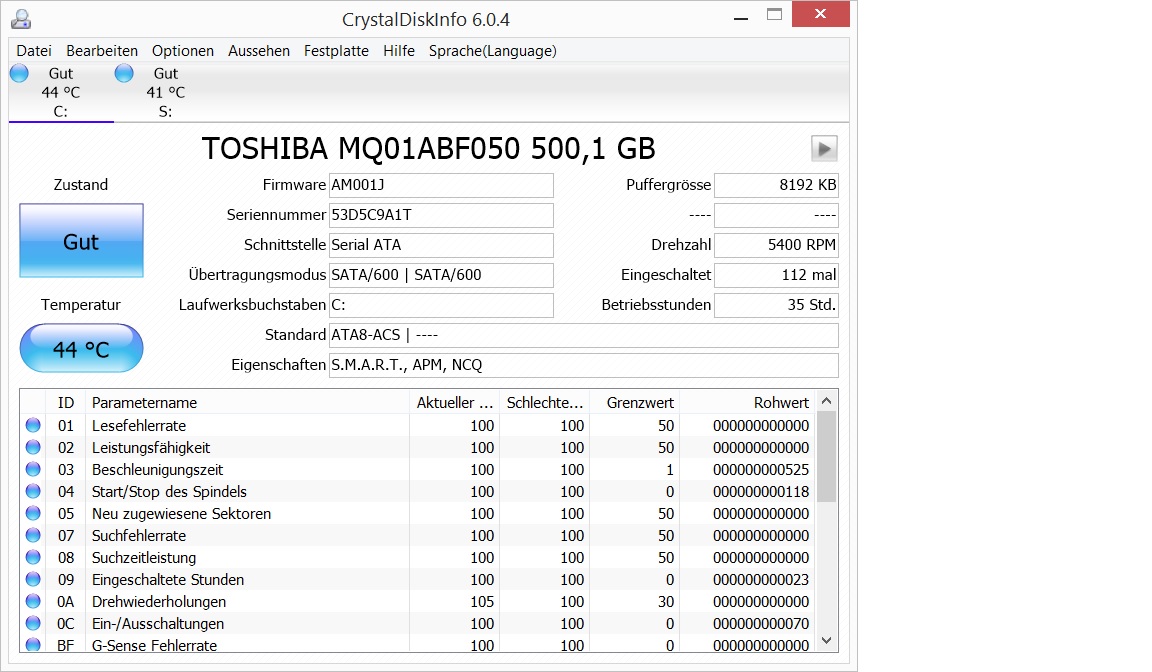Click raw value 000000000525
This screenshot has width=1152, height=672.
tap(760, 470)
